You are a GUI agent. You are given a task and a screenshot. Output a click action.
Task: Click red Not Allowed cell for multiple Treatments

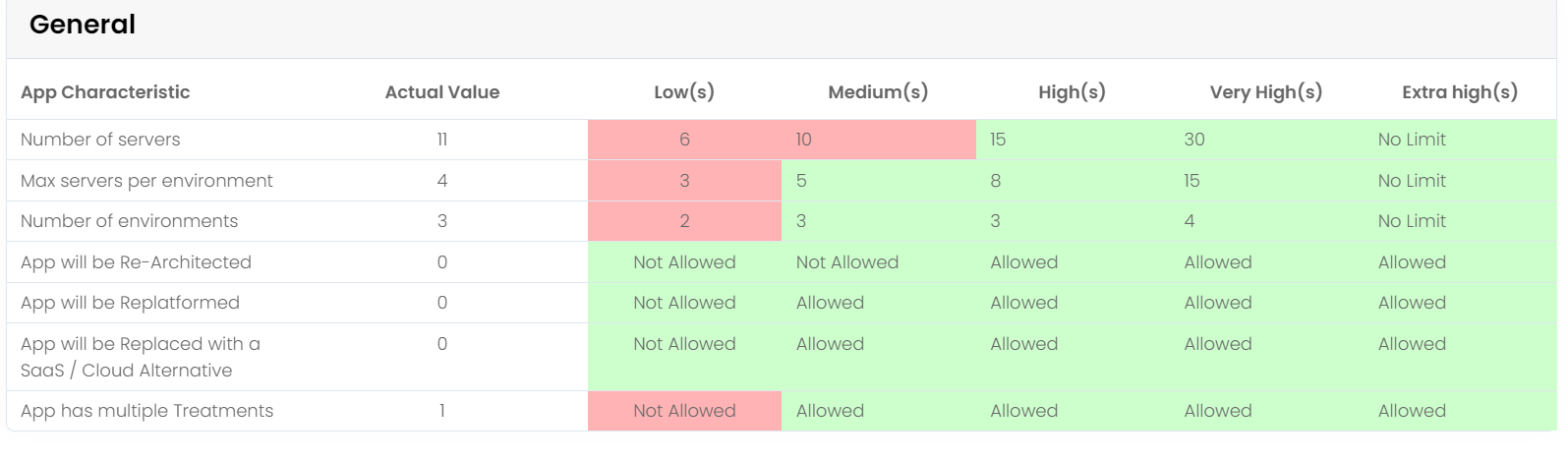tap(684, 411)
